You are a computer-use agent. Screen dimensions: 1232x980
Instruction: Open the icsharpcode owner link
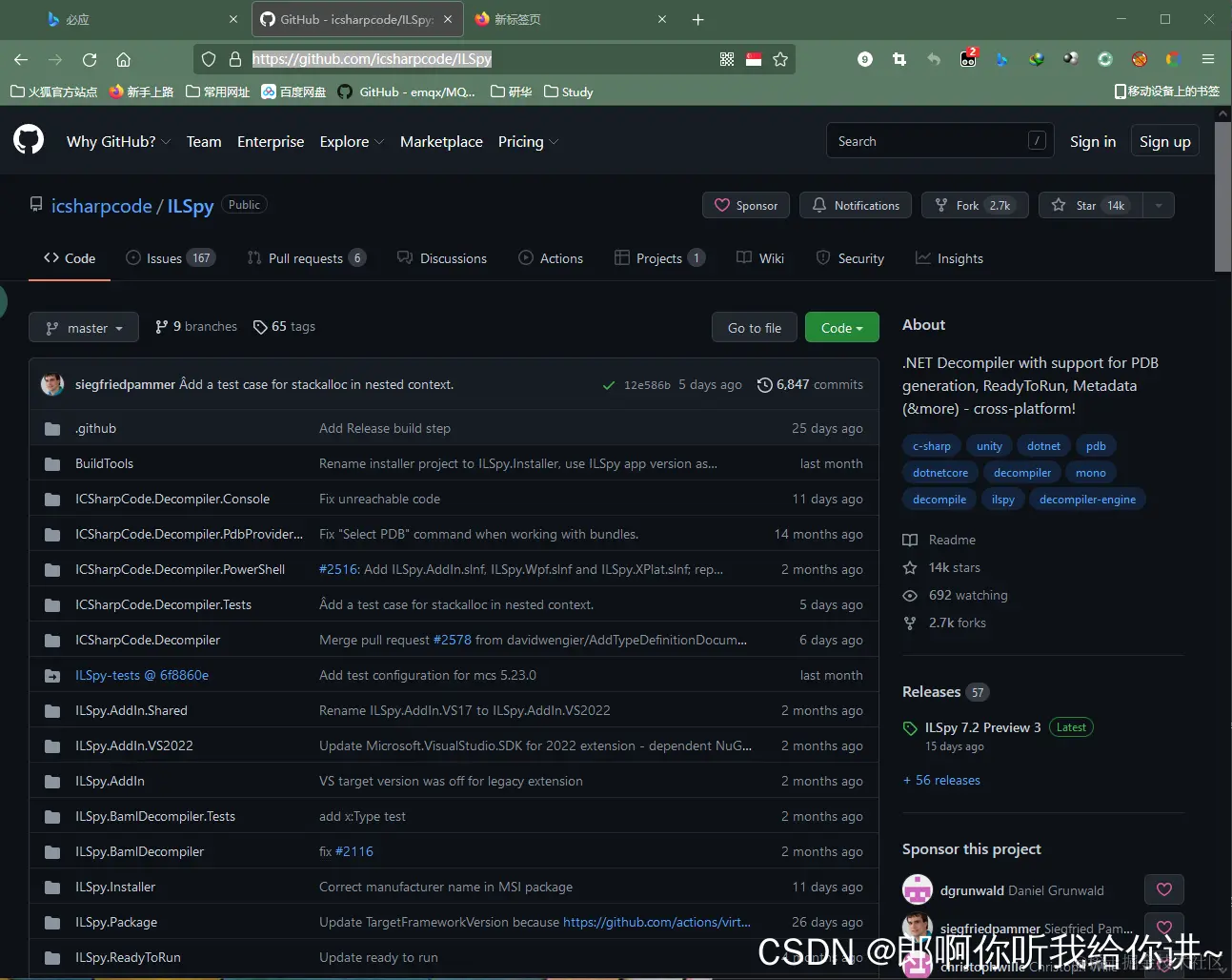click(x=102, y=206)
